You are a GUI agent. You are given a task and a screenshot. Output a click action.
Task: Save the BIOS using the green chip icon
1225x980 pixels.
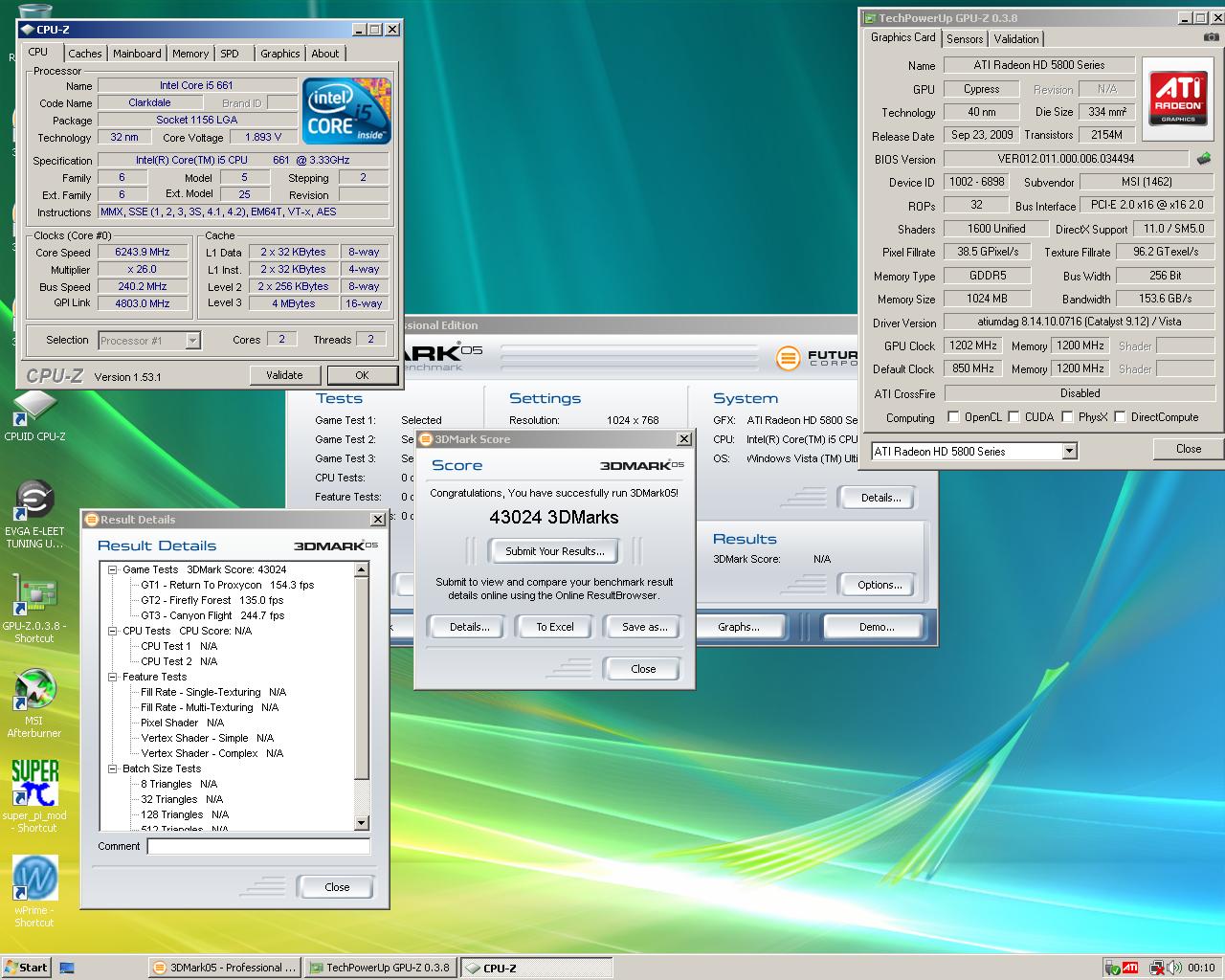[x=1204, y=159]
